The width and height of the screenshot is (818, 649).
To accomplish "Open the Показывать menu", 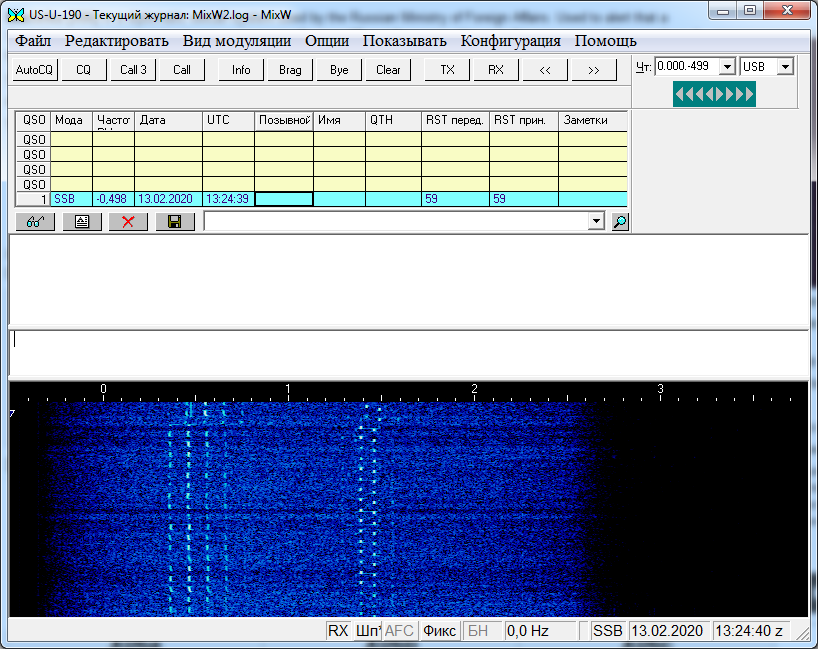I will coord(405,41).
